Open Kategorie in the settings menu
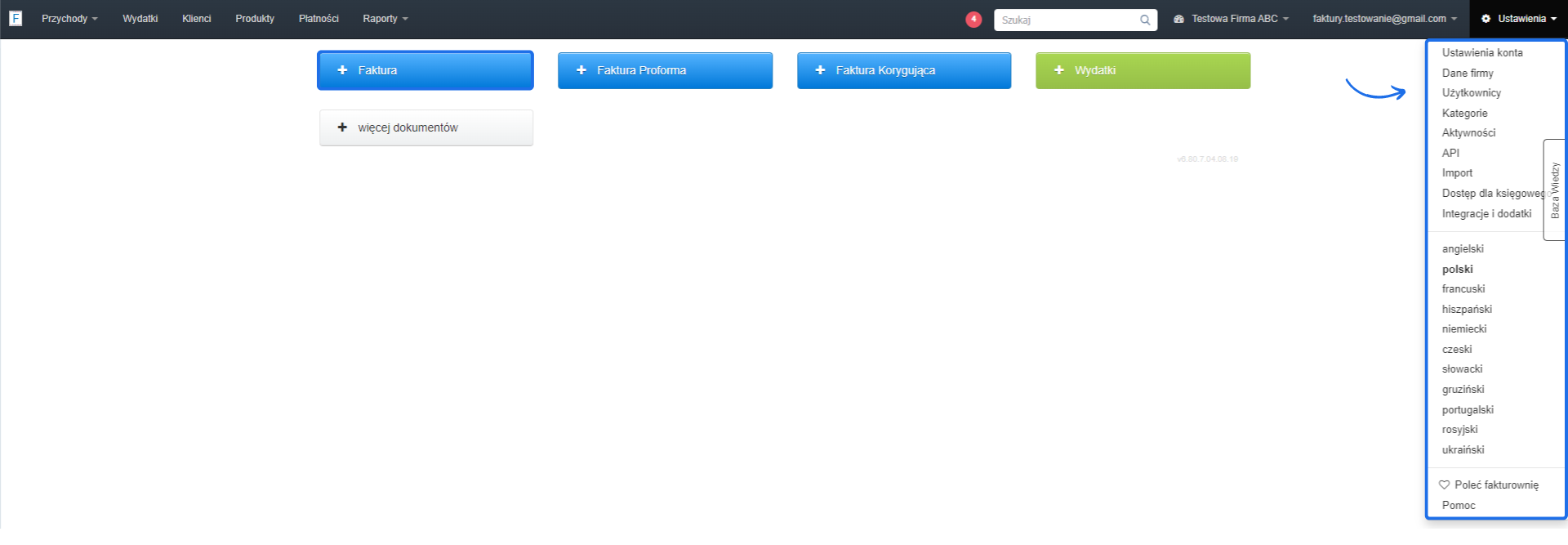 click(1465, 113)
